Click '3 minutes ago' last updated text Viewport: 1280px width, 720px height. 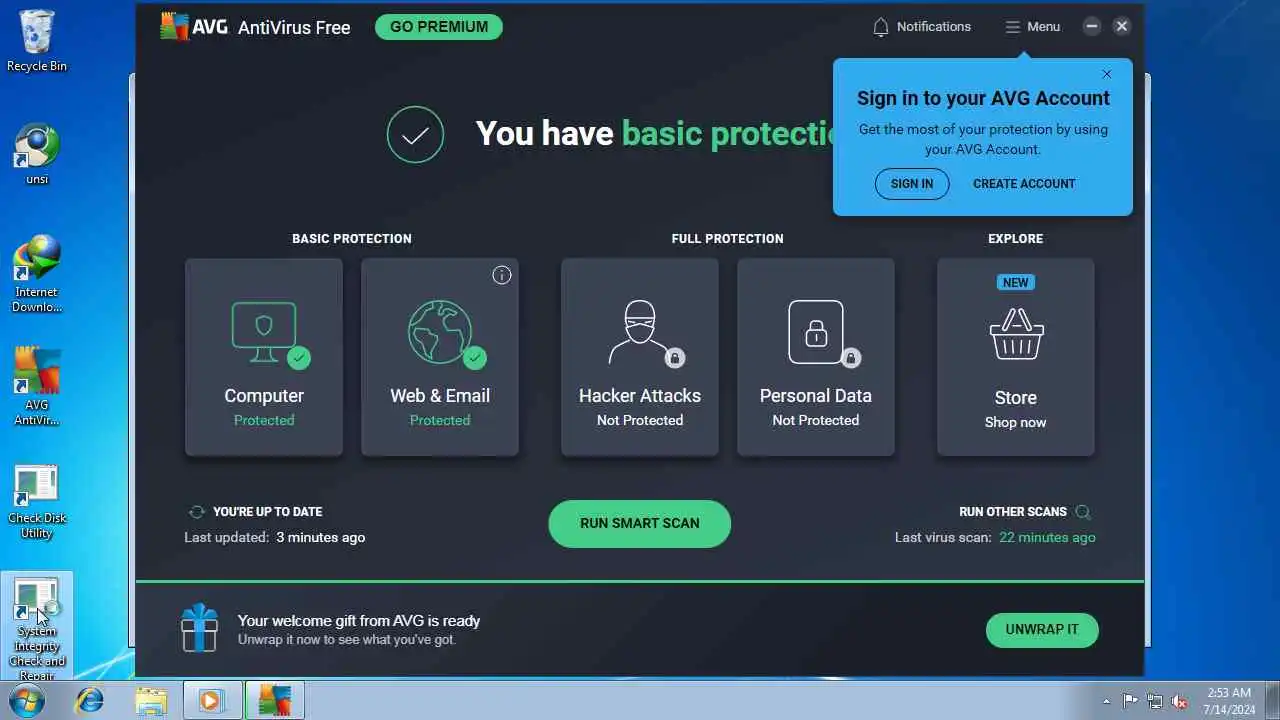(x=321, y=538)
